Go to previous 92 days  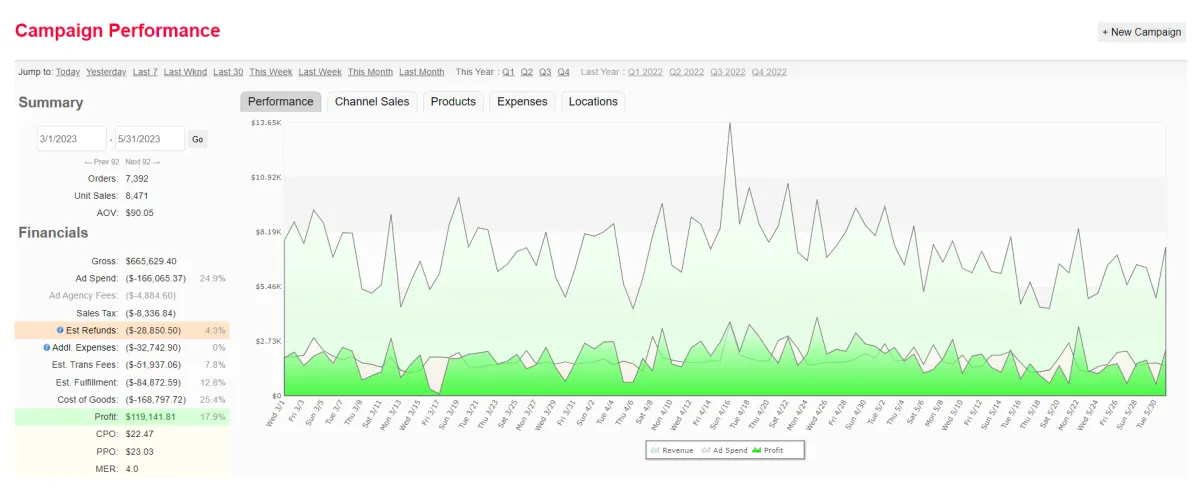point(101,162)
